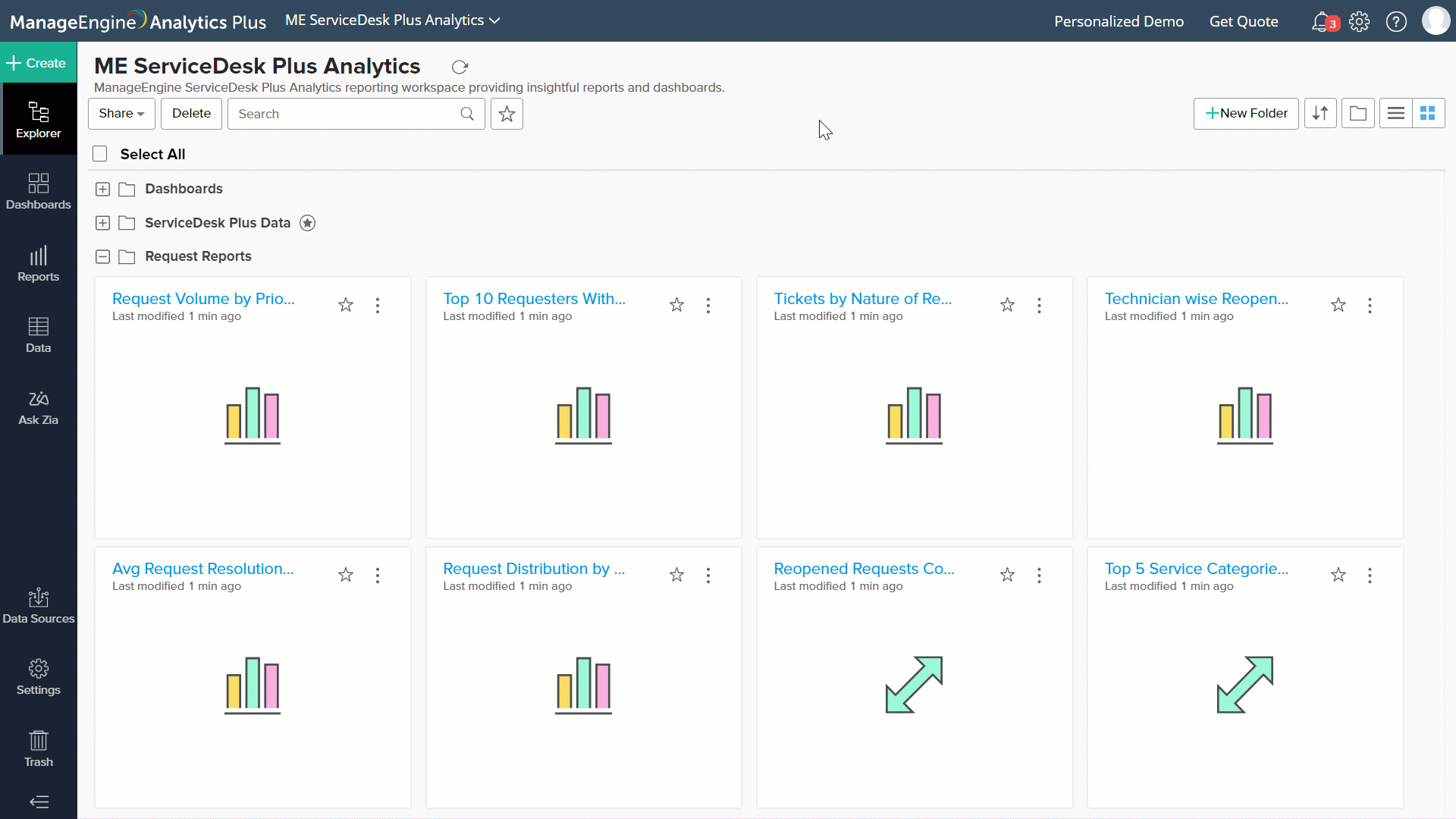Viewport: 1456px width, 819px height.
Task: Click the ManageEngine Analytics Plus logo
Action: tap(138, 20)
